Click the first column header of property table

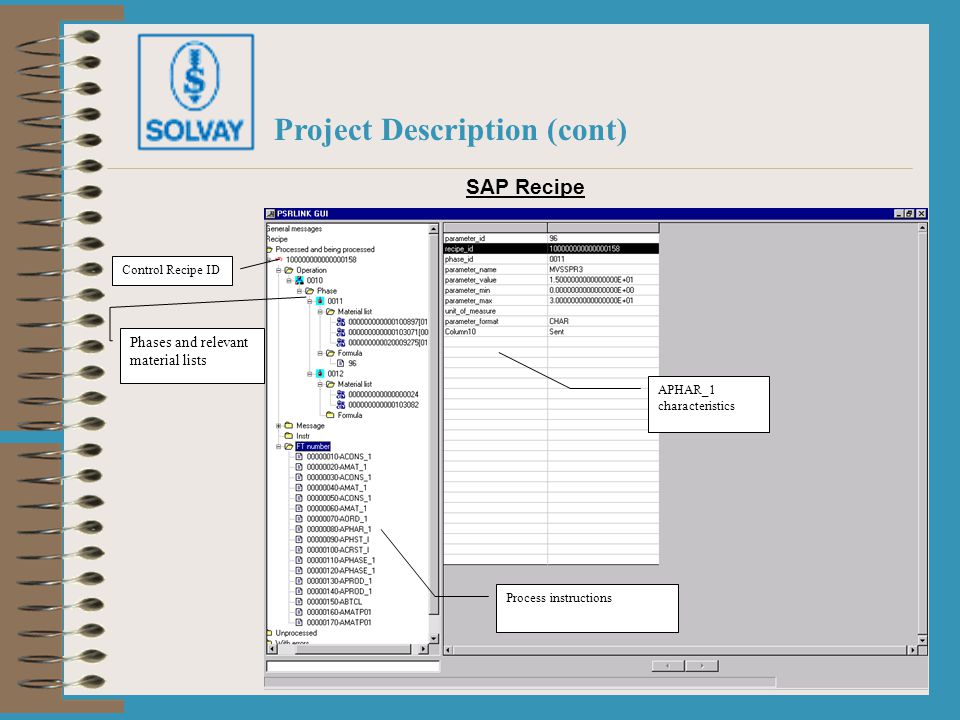pyautogui.click(x=495, y=228)
